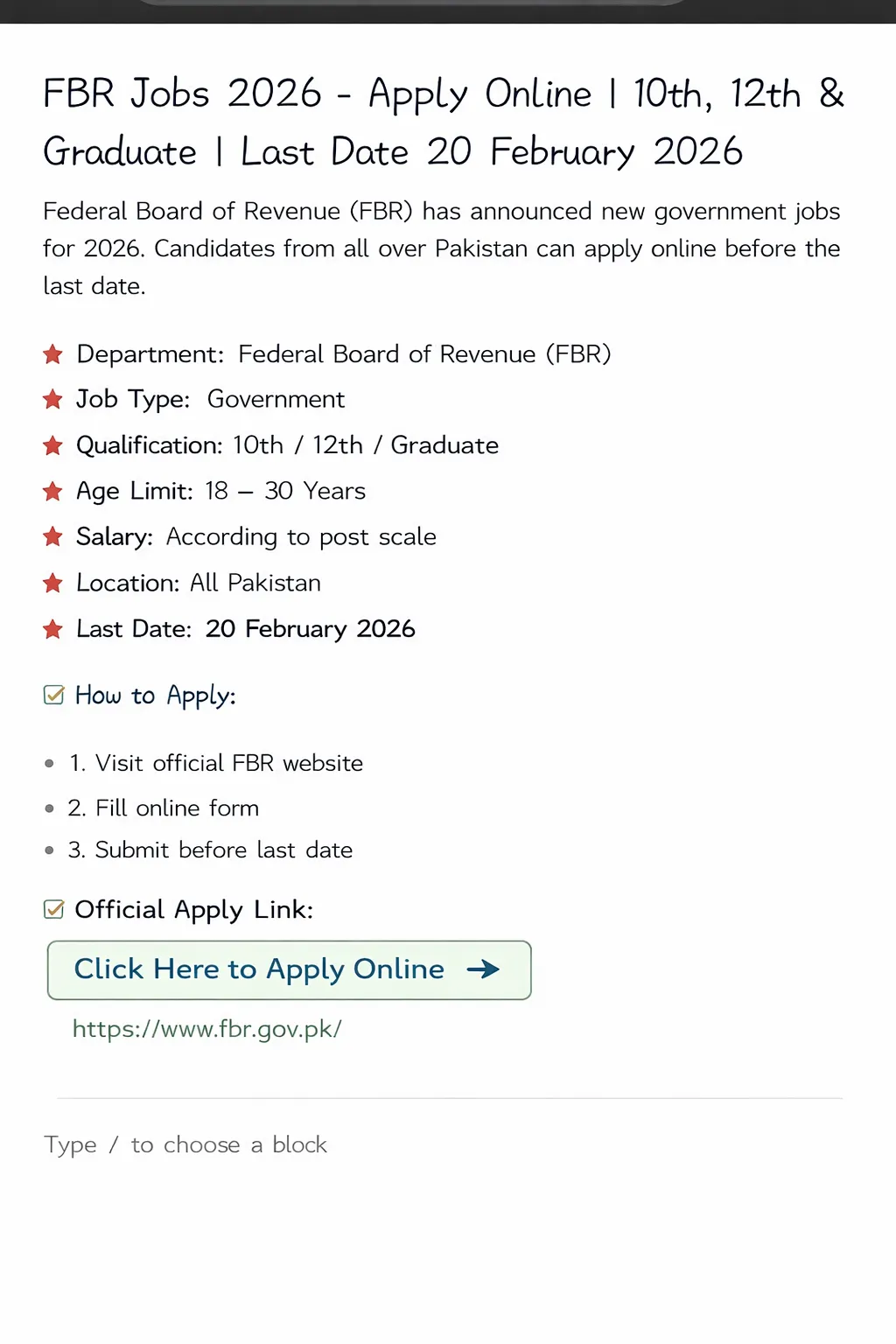This screenshot has width=896, height=1344.
Task: Click the bullet before Submit before last date
Action: pyautogui.click(x=49, y=850)
